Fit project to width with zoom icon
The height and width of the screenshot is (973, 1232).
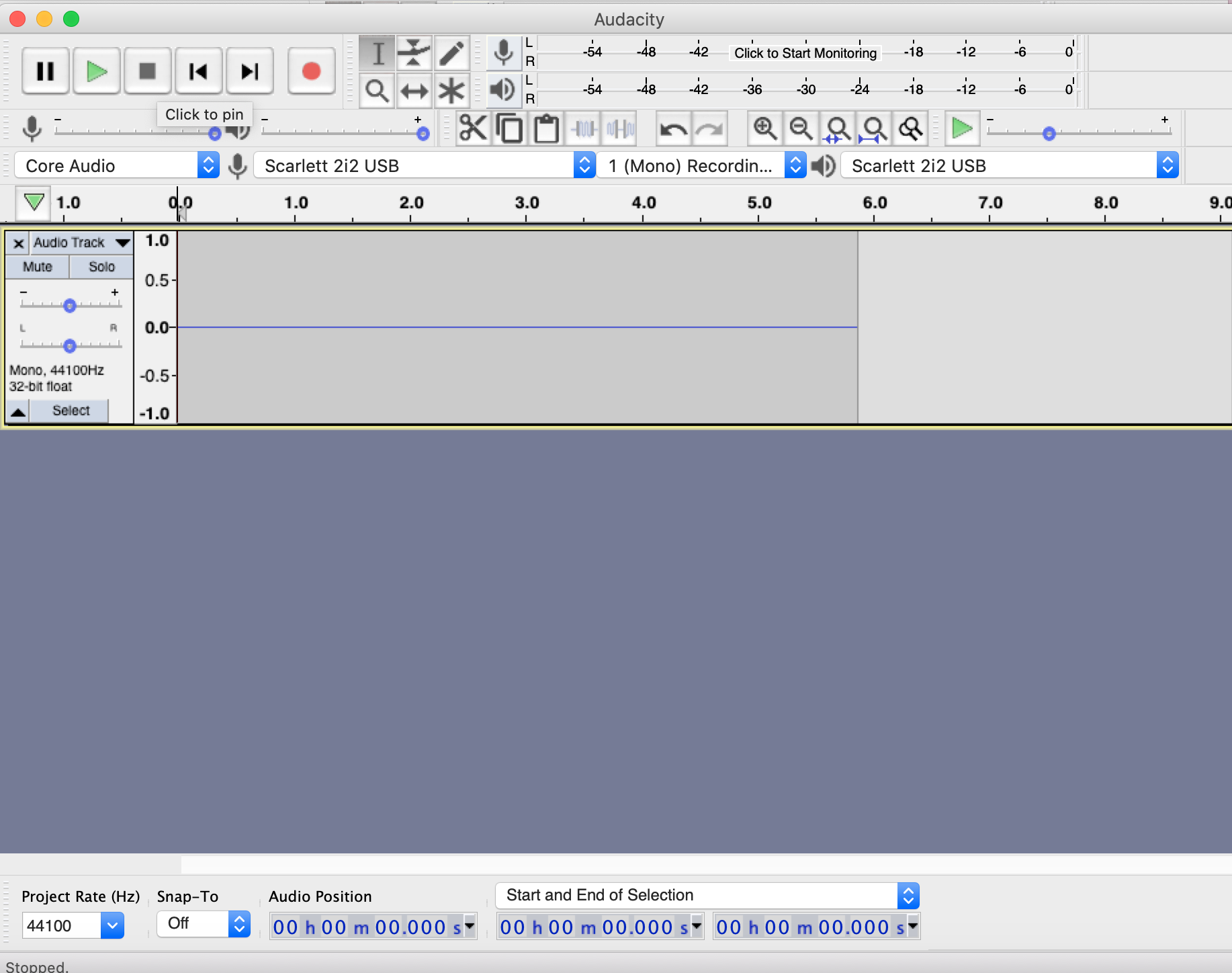tap(874, 128)
